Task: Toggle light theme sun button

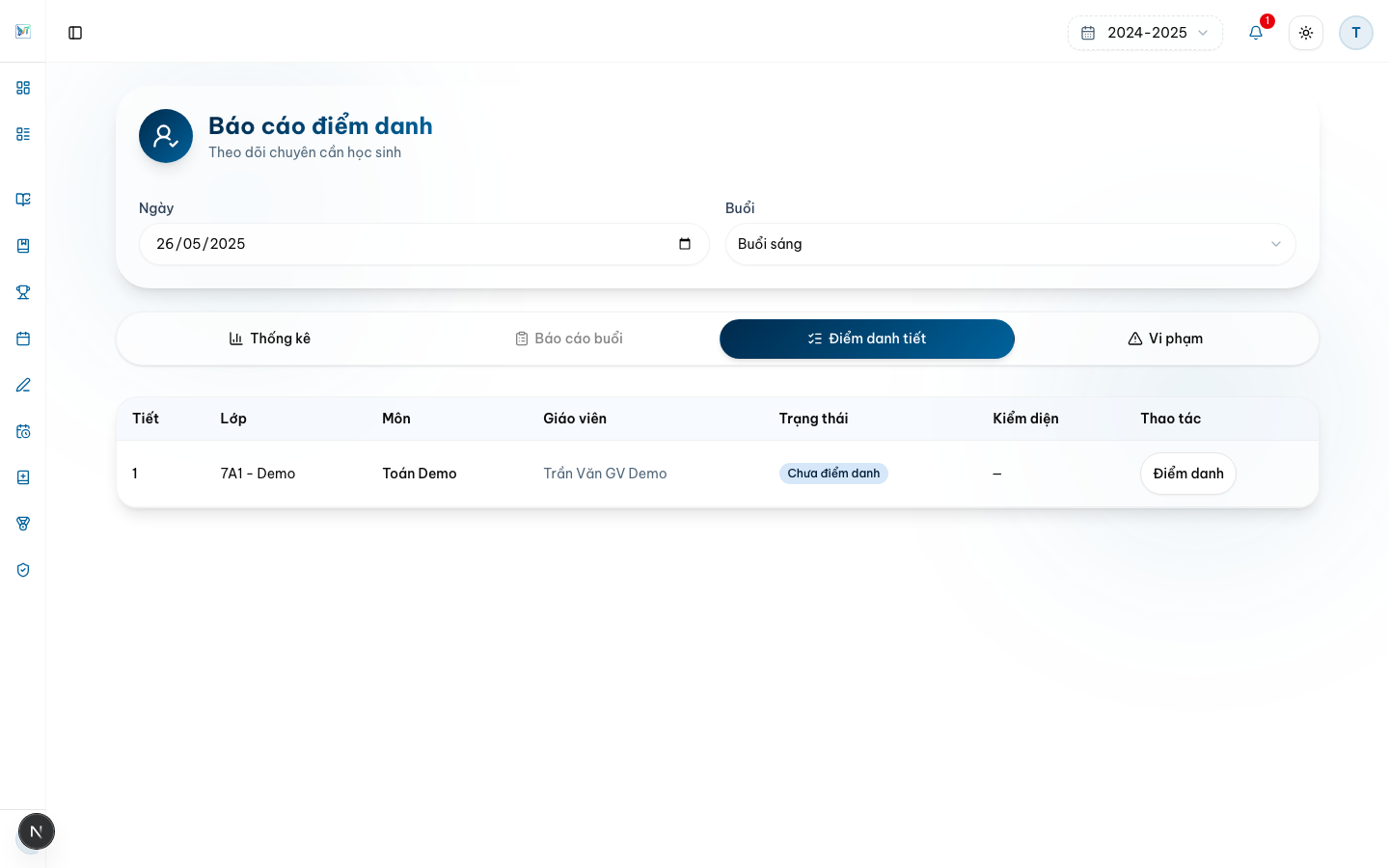Action: click(1306, 33)
